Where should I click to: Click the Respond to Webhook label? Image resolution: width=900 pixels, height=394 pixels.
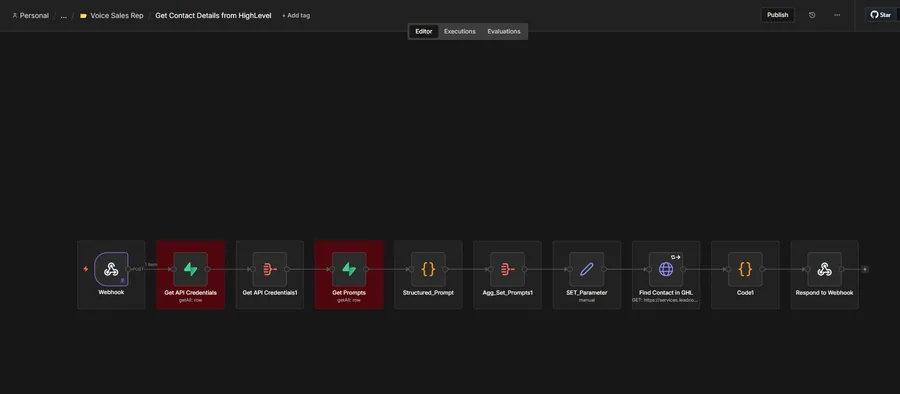click(824, 292)
